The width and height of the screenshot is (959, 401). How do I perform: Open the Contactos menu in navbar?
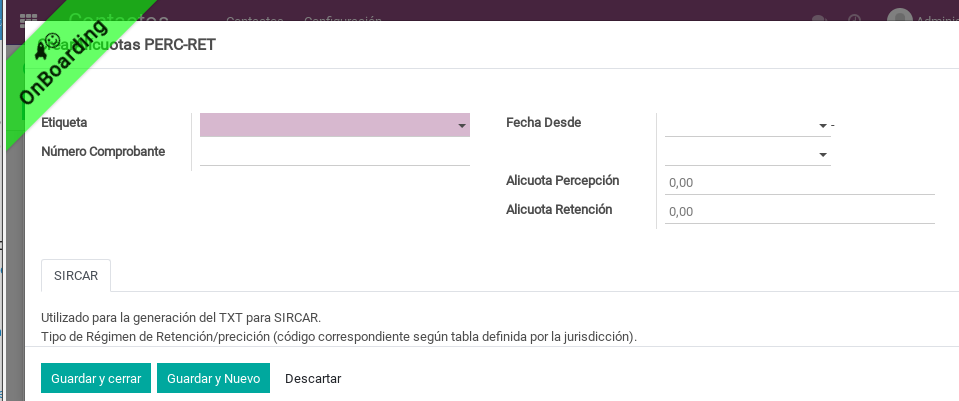254,18
